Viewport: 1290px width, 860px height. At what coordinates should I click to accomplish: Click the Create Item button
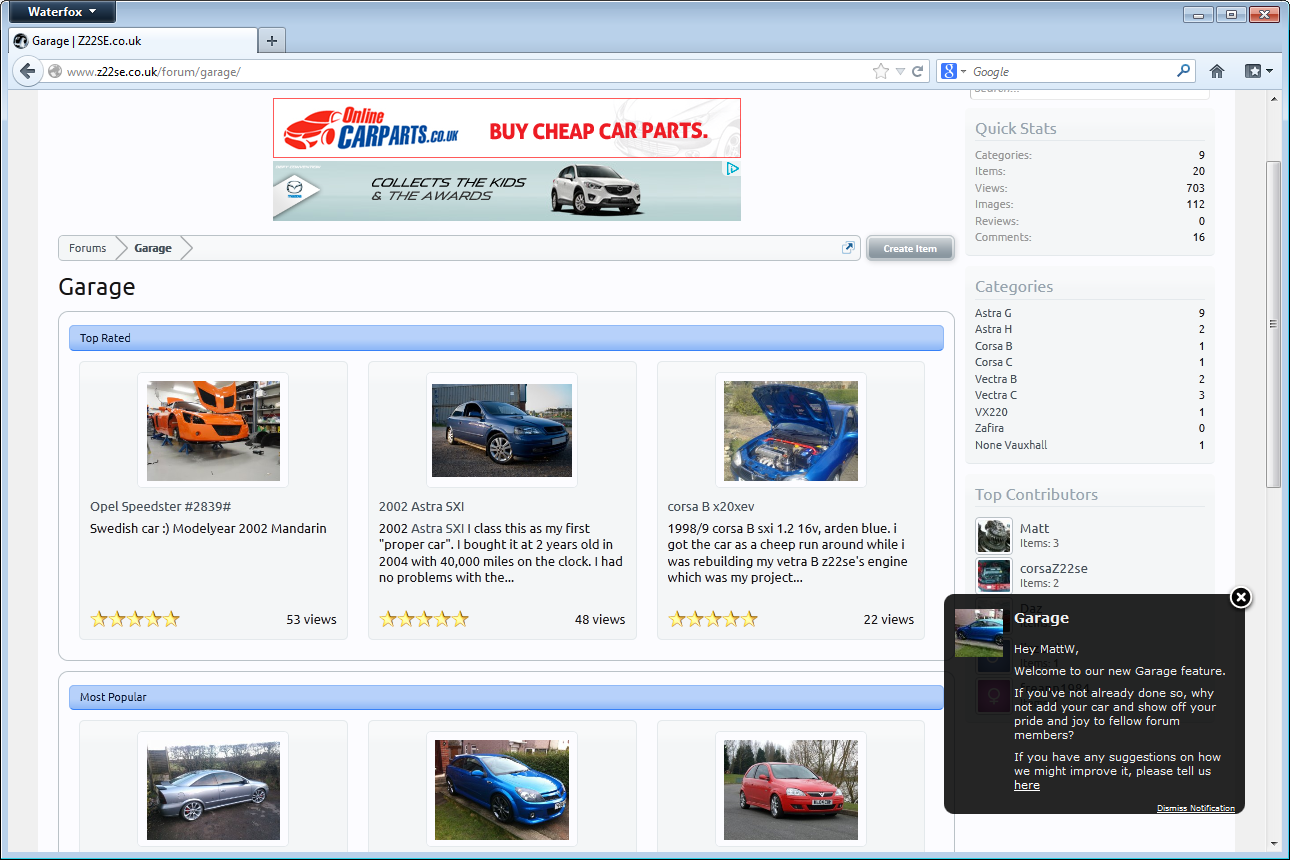(910, 248)
